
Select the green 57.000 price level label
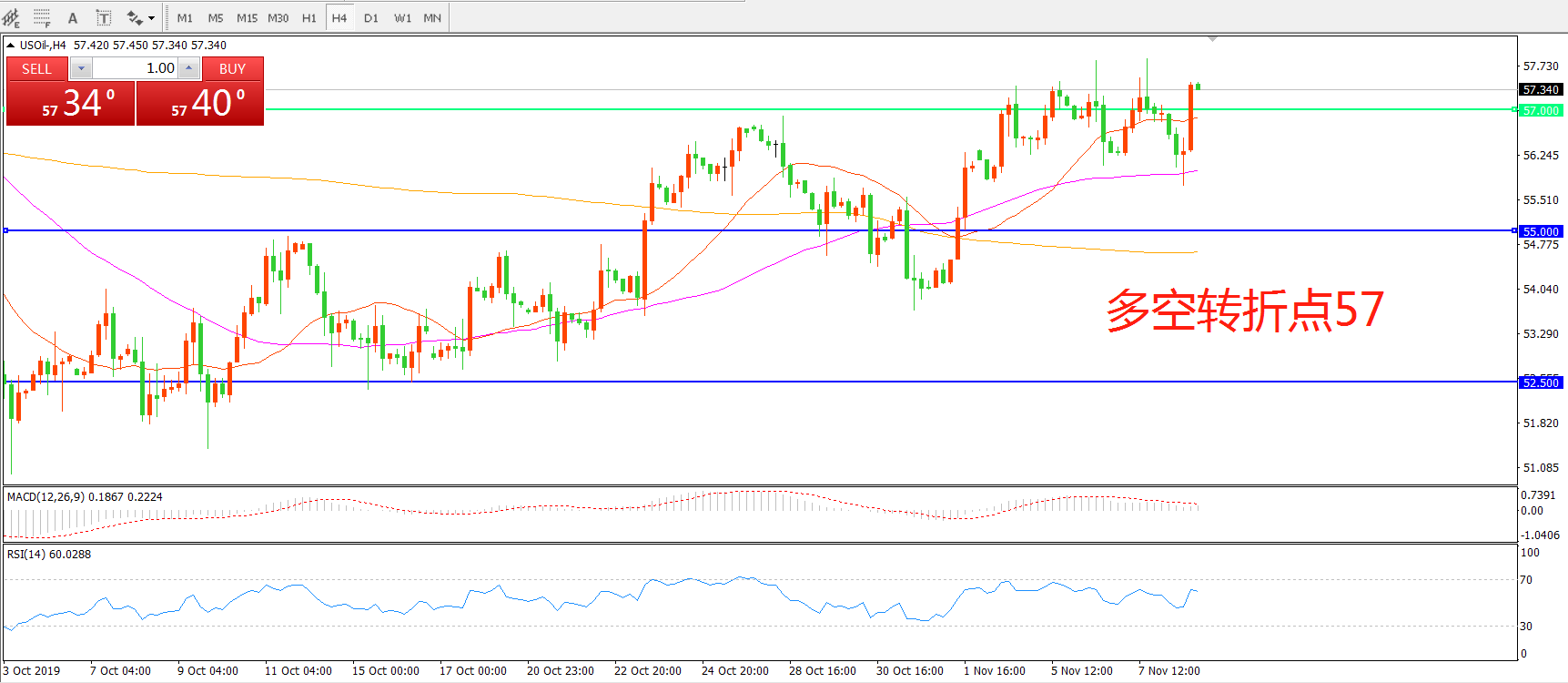click(1541, 110)
